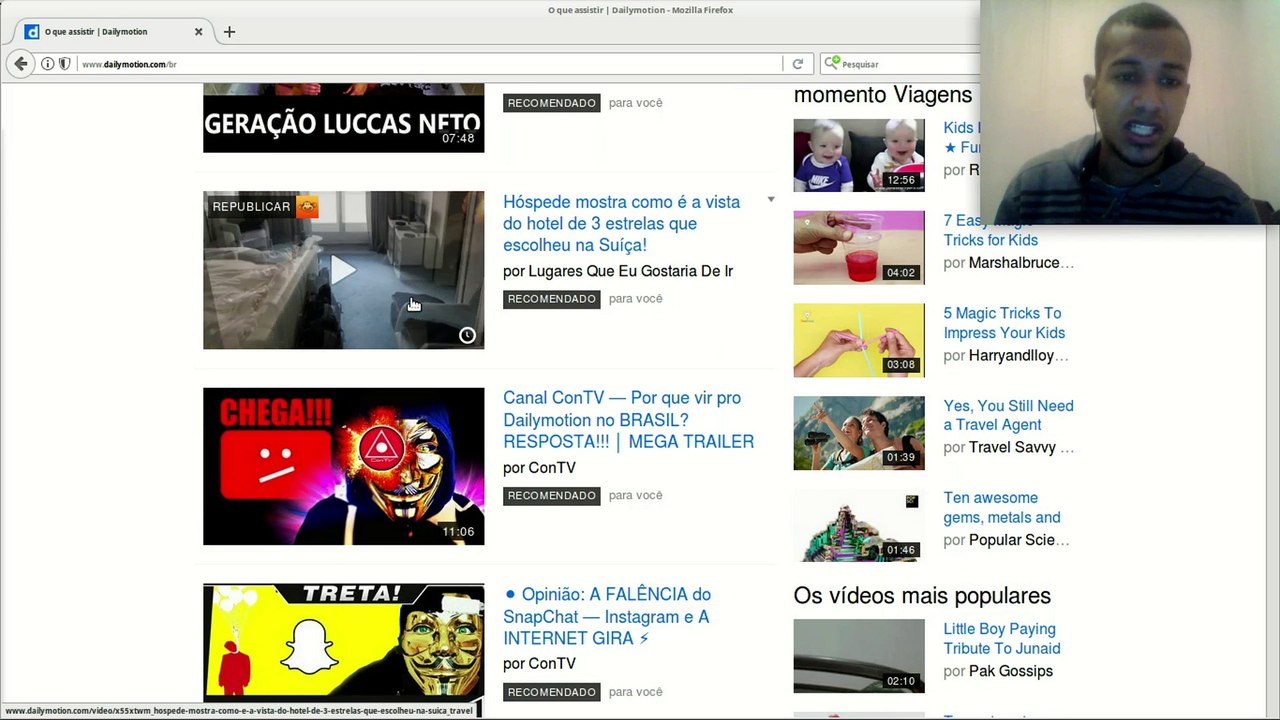Viewport: 1280px width, 720px height.
Task: Open babies video thumbnail with 12:56 duration
Action: [859, 155]
